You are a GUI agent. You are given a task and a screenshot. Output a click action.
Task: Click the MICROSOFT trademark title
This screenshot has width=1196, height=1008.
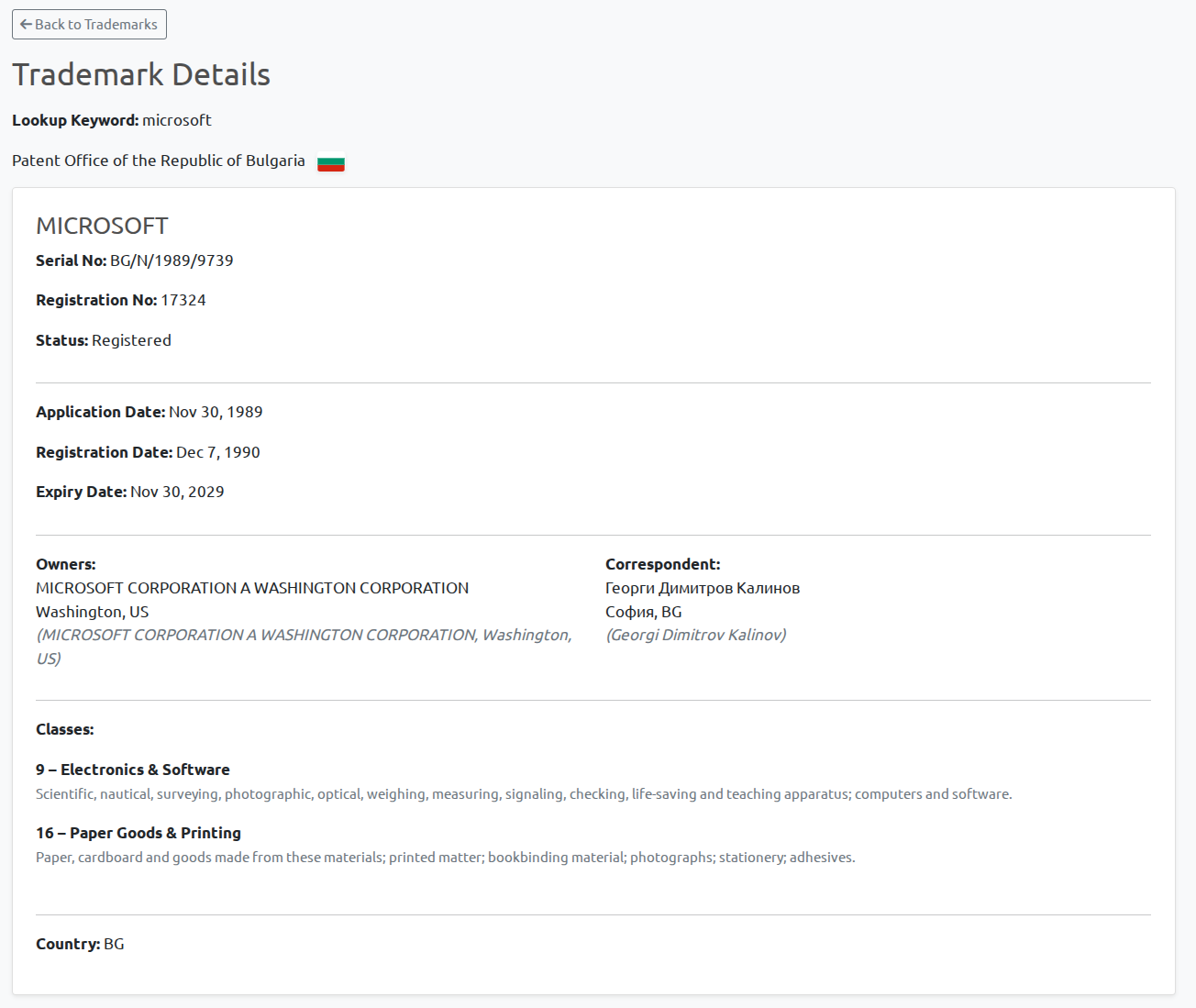(x=102, y=226)
